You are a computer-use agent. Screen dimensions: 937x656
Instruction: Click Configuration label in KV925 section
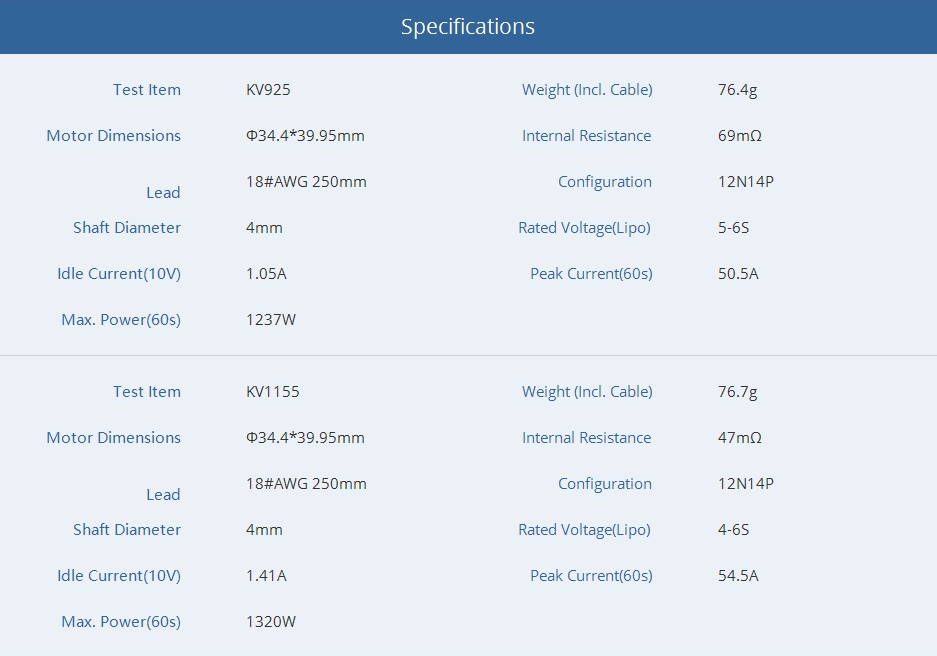604,182
